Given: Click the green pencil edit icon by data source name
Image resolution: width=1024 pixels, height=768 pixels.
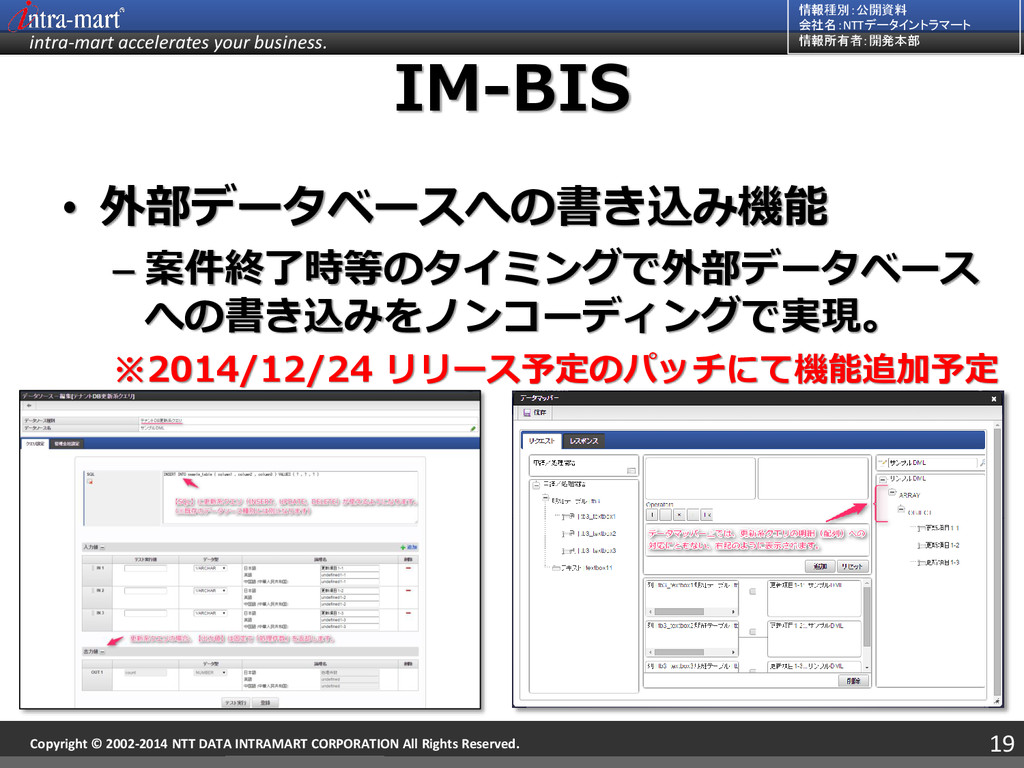Looking at the screenshot, I should click(473, 428).
